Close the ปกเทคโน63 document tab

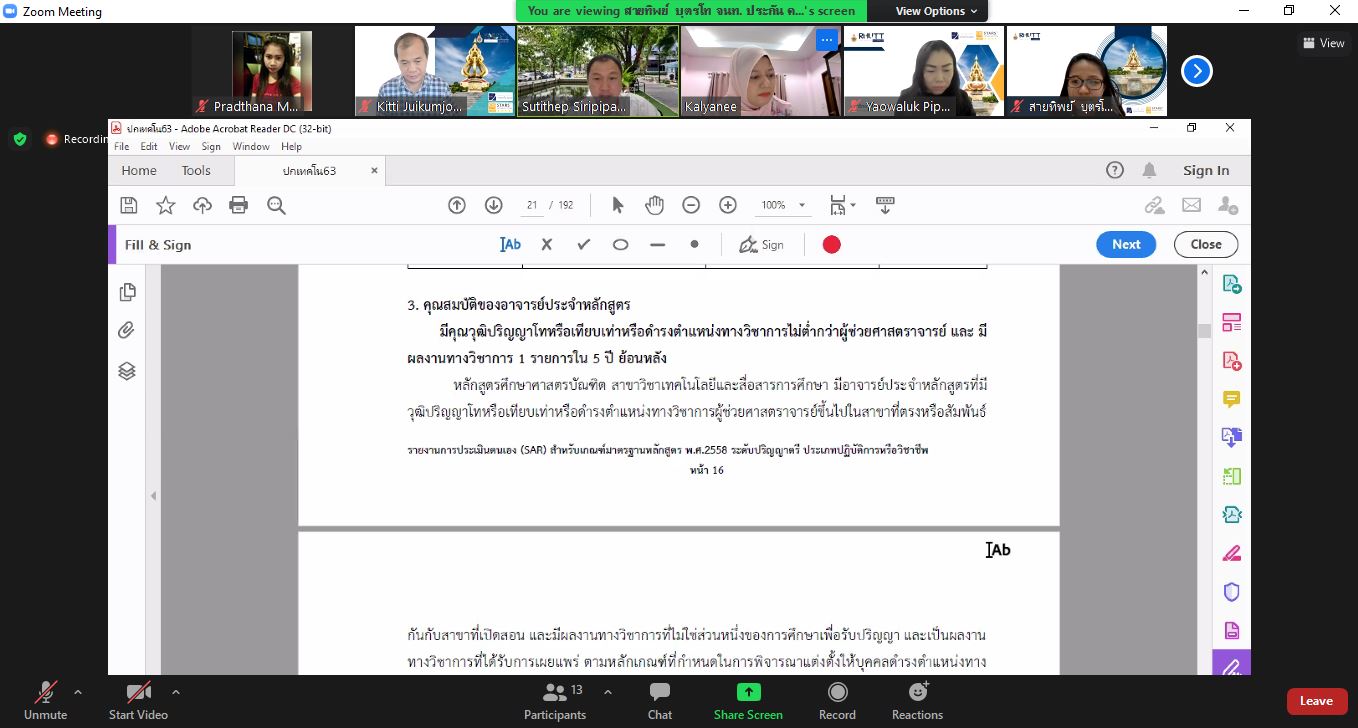click(374, 170)
